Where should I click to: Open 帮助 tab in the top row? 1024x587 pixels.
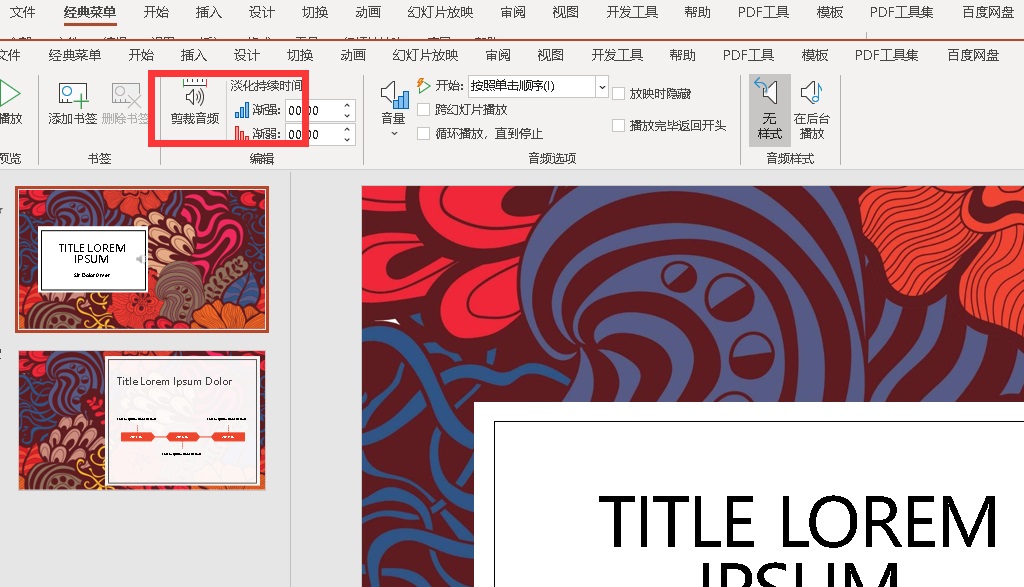coord(697,12)
